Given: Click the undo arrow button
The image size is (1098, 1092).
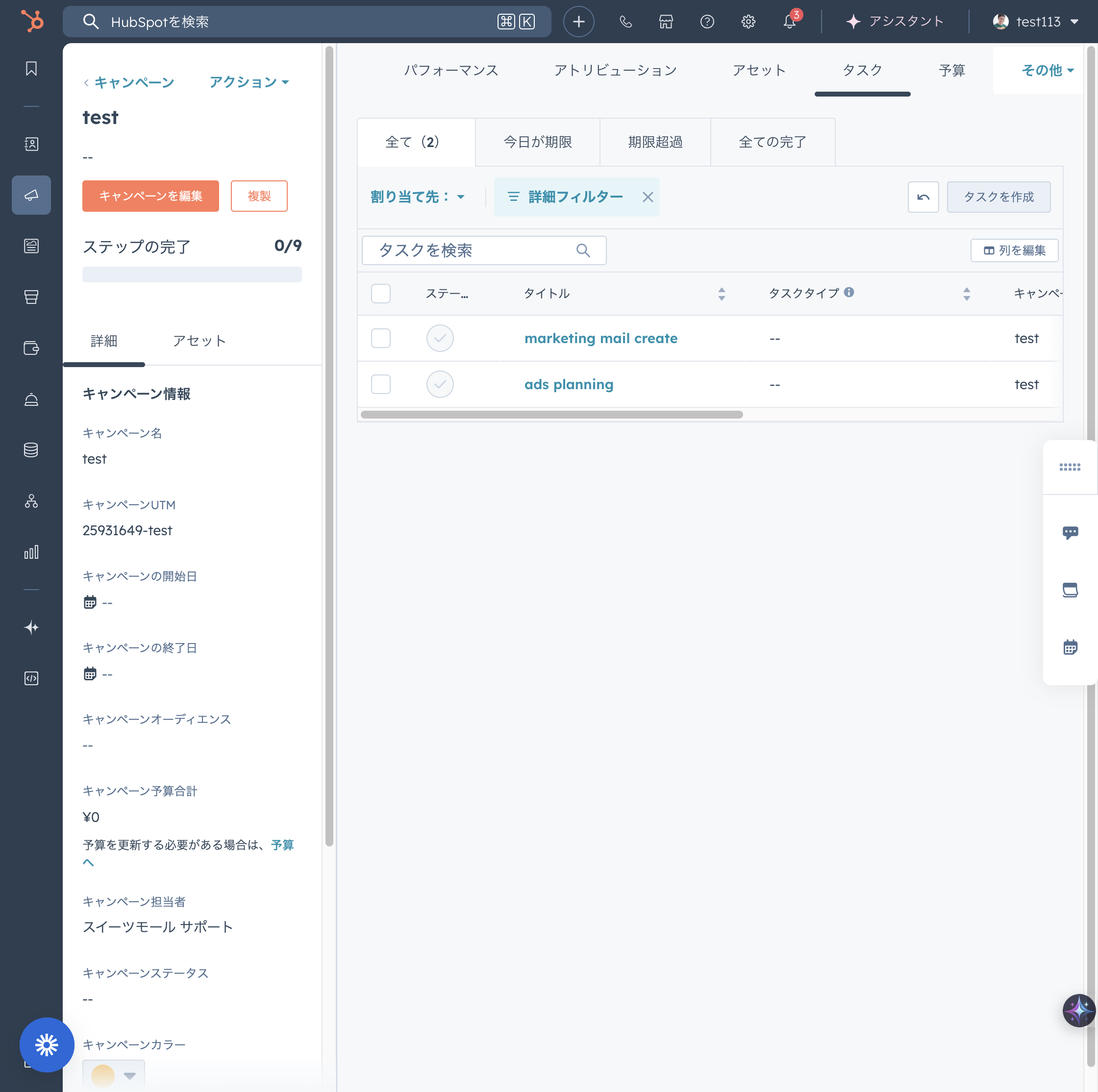Looking at the screenshot, I should [x=923, y=197].
